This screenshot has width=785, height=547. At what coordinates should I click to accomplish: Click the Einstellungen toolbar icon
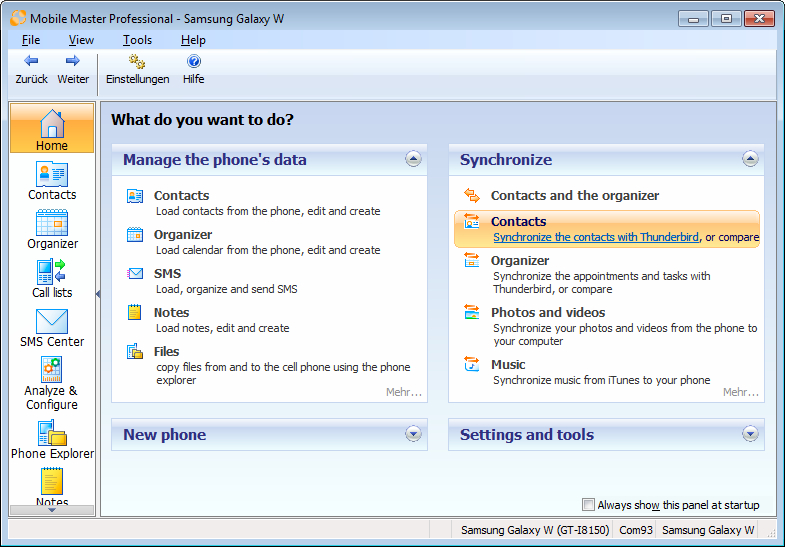[137, 69]
